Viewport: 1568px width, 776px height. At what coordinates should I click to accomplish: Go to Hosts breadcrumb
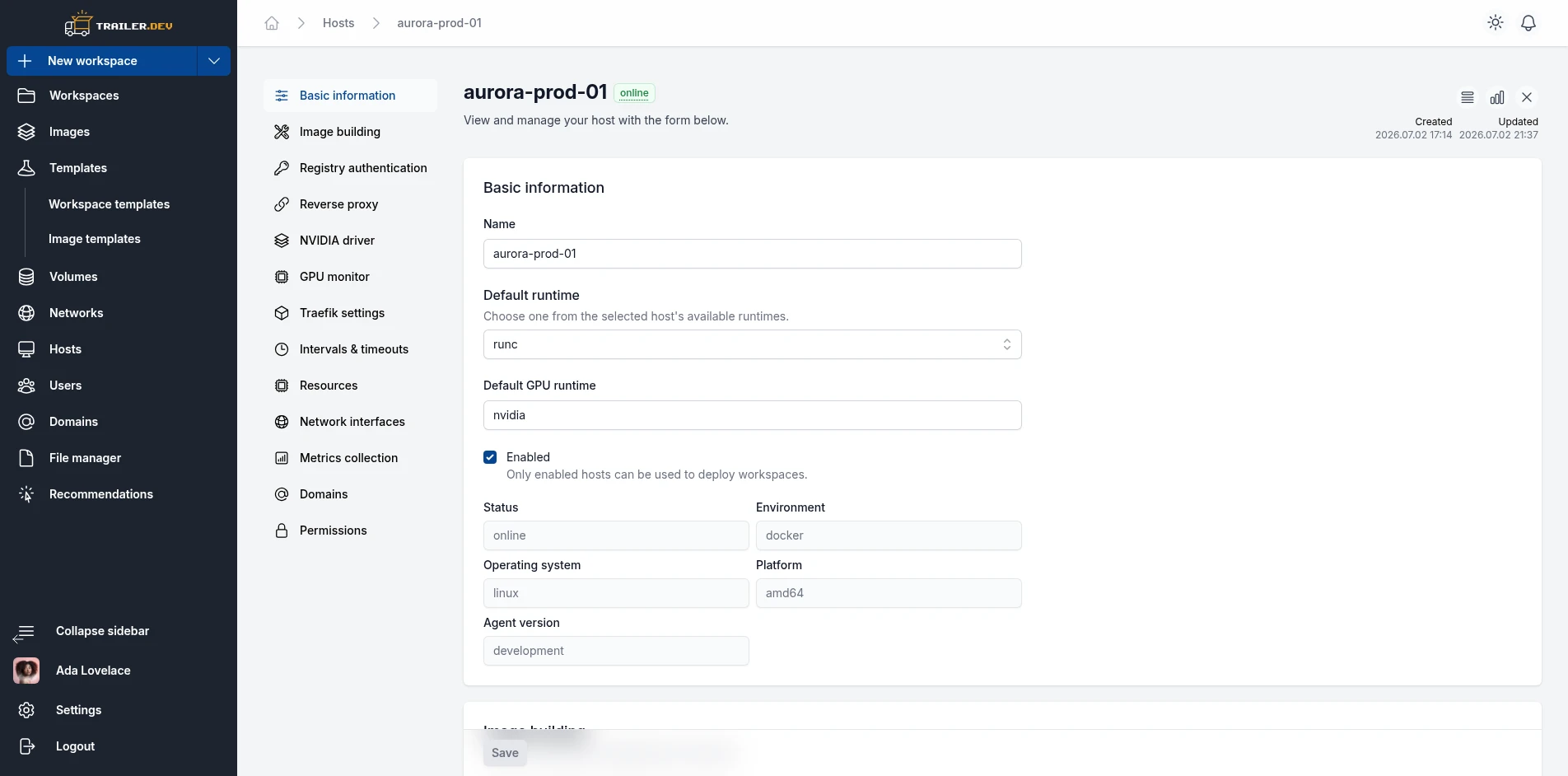pyautogui.click(x=338, y=23)
